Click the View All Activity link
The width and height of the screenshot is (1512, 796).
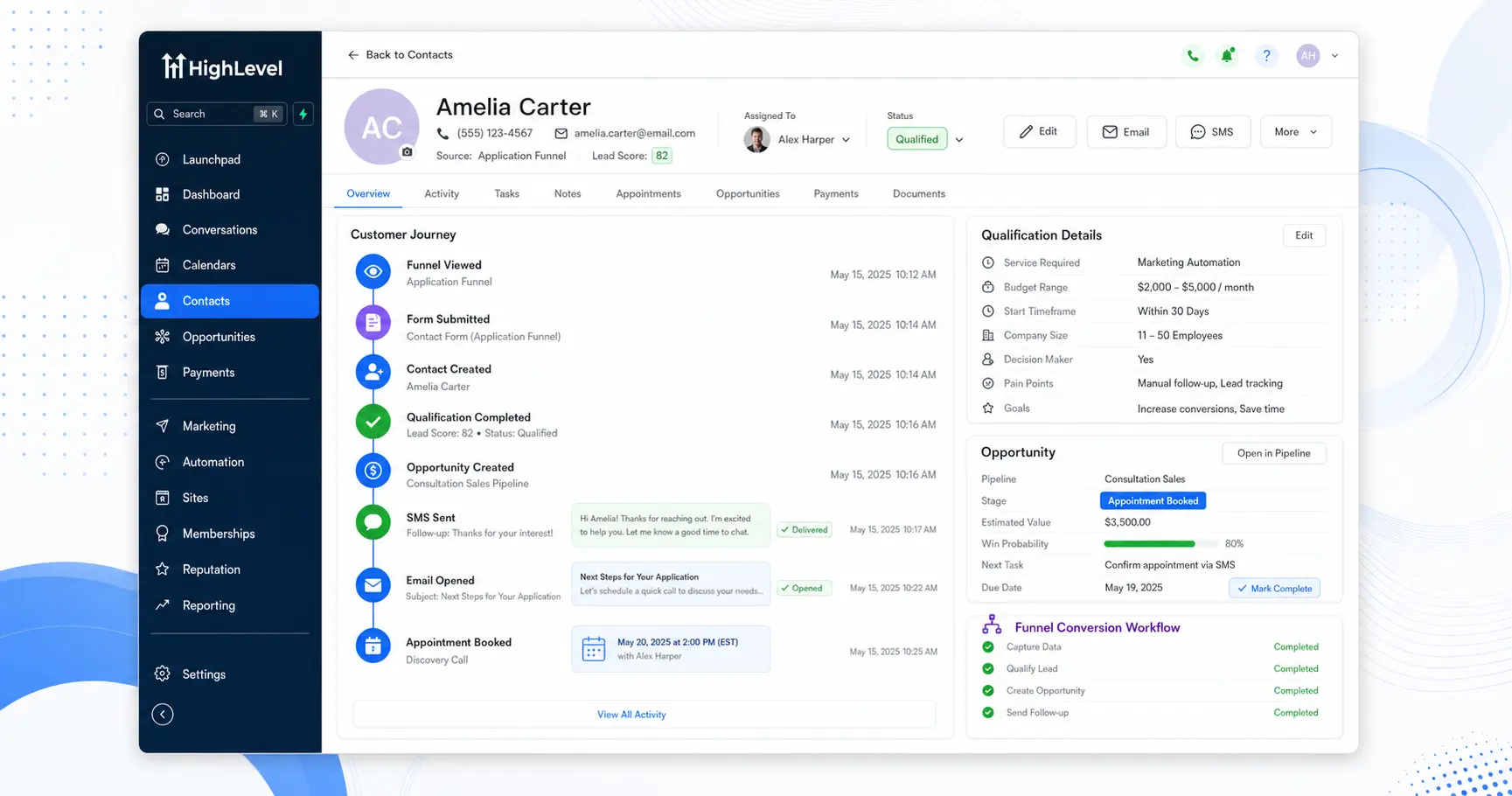tap(631, 715)
